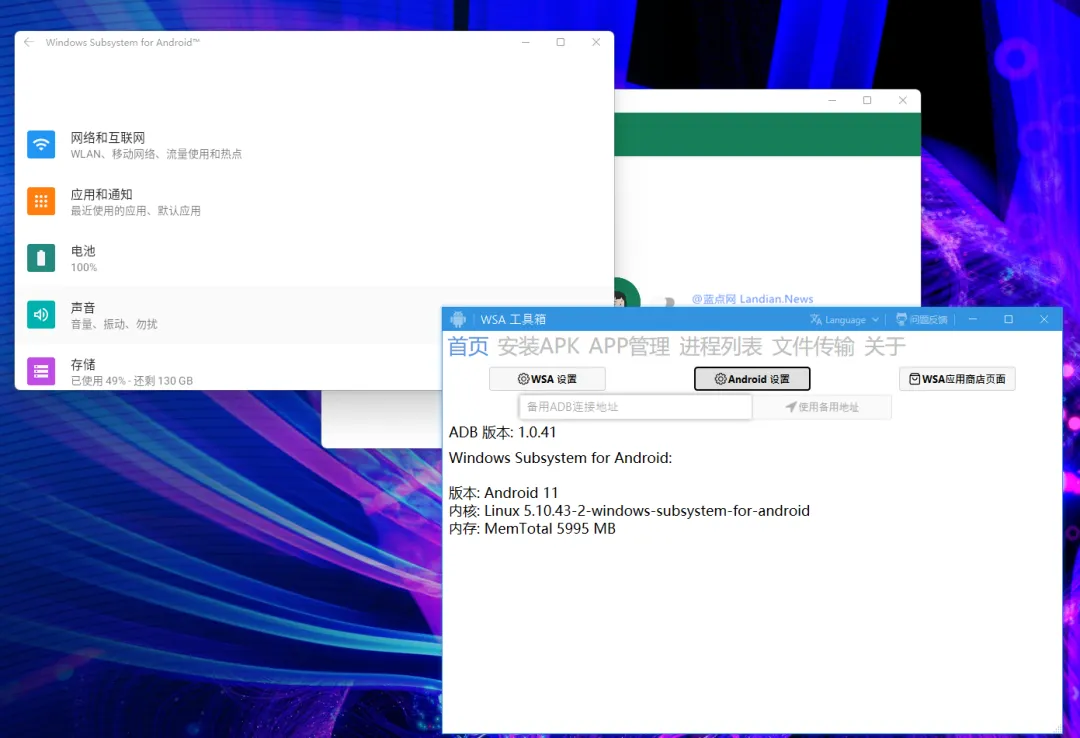Focus the 备用ADB连接地址 input field
This screenshot has width=1080, height=738.
pyautogui.click(x=635, y=407)
